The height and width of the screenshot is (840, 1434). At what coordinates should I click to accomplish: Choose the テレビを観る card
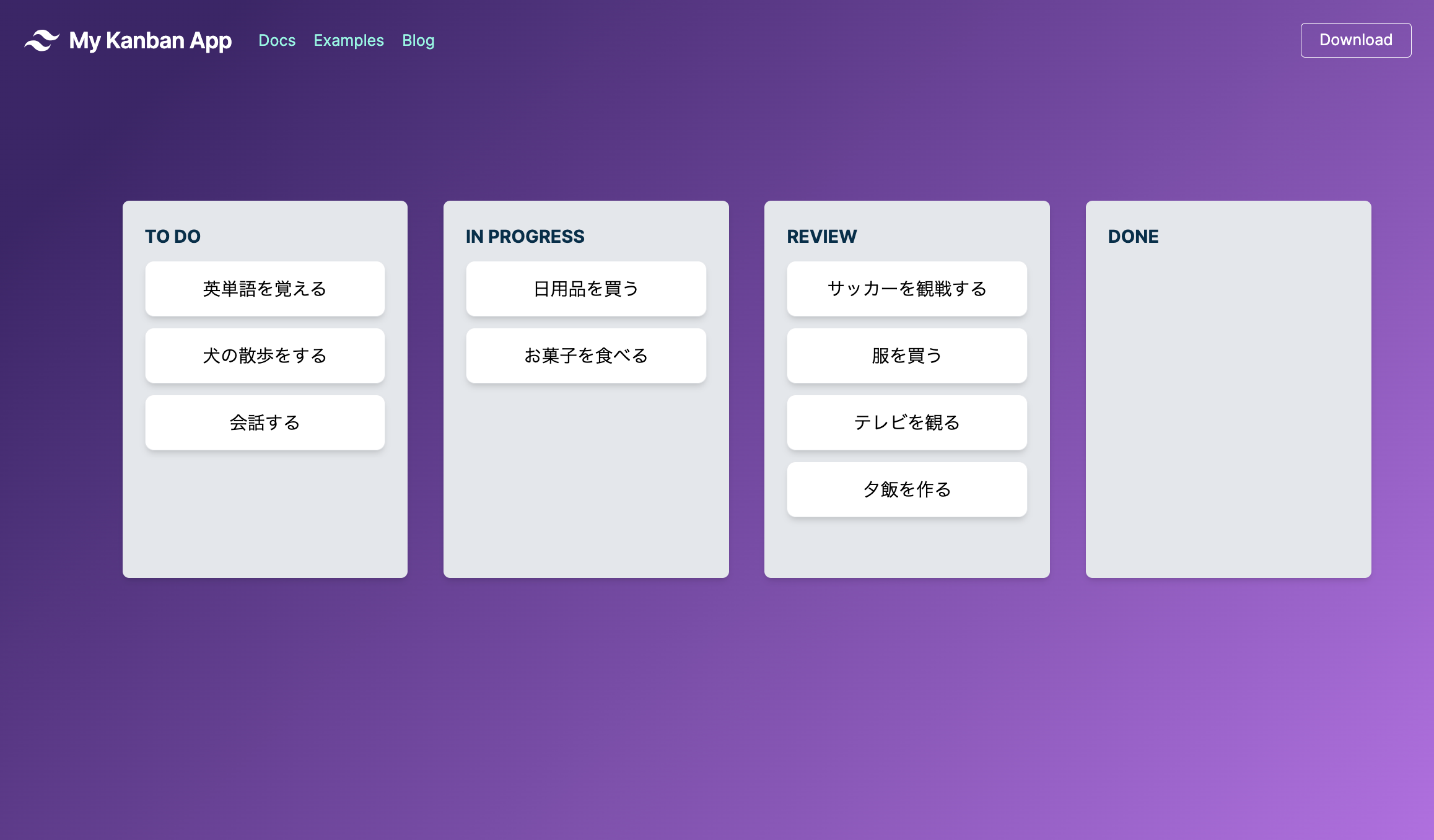point(907,422)
